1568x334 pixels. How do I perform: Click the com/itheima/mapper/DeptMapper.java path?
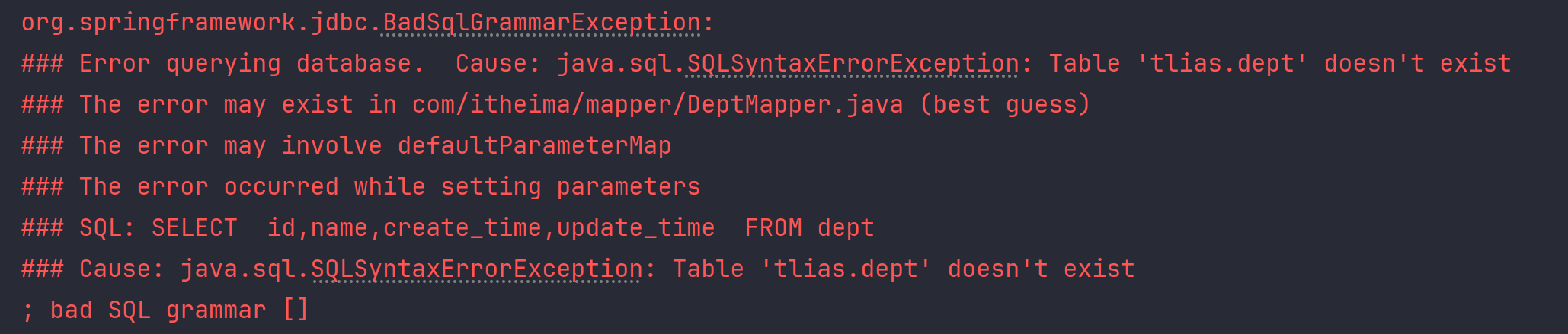point(658,105)
